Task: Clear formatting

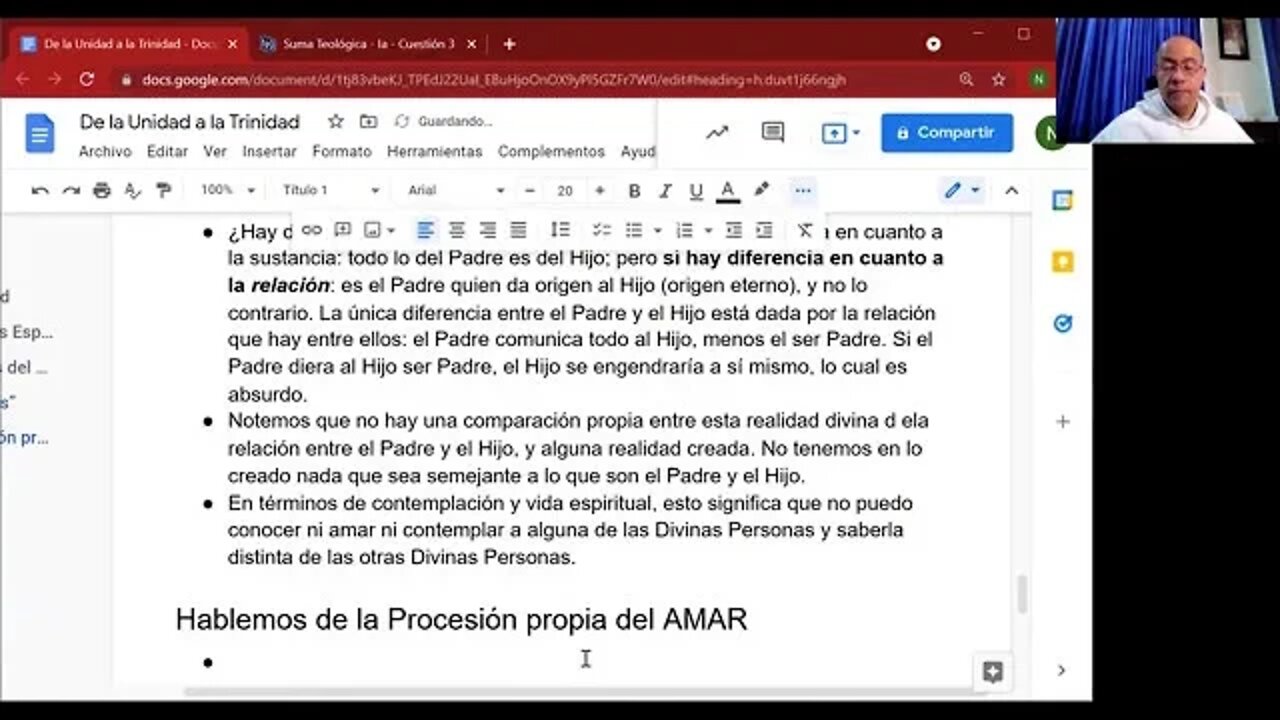Action: (805, 230)
